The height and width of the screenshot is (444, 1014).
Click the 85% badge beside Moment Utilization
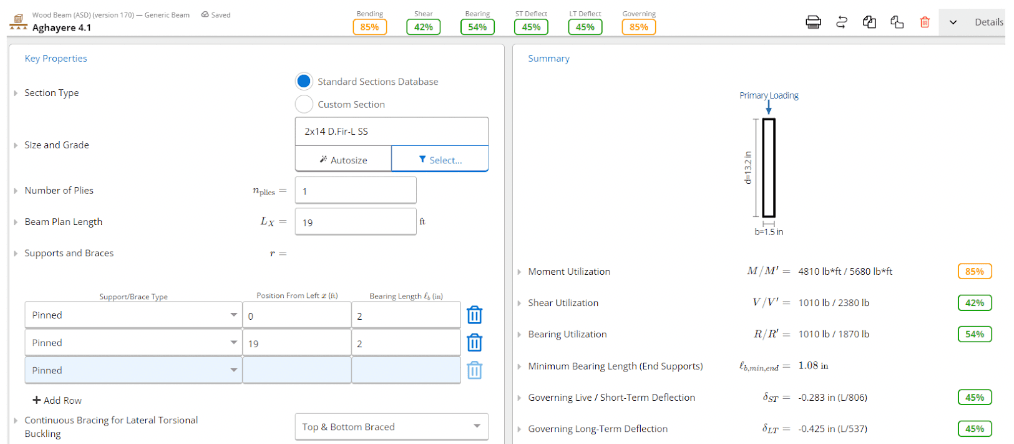[975, 271]
